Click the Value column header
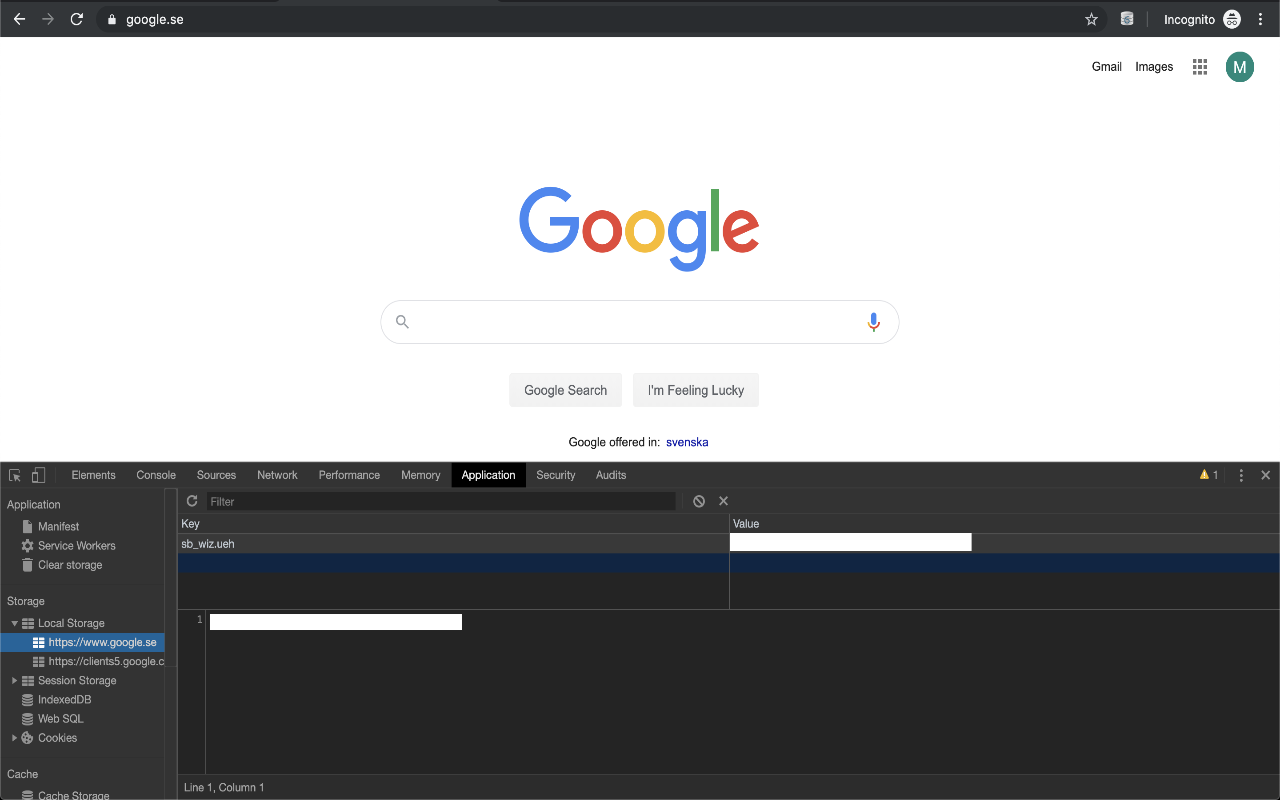This screenshot has width=1280, height=800. coord(1005,524)
